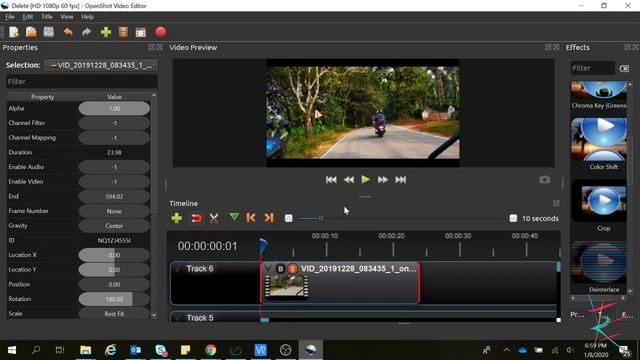Click the Alpha value slider

click(x=114, y=109)
